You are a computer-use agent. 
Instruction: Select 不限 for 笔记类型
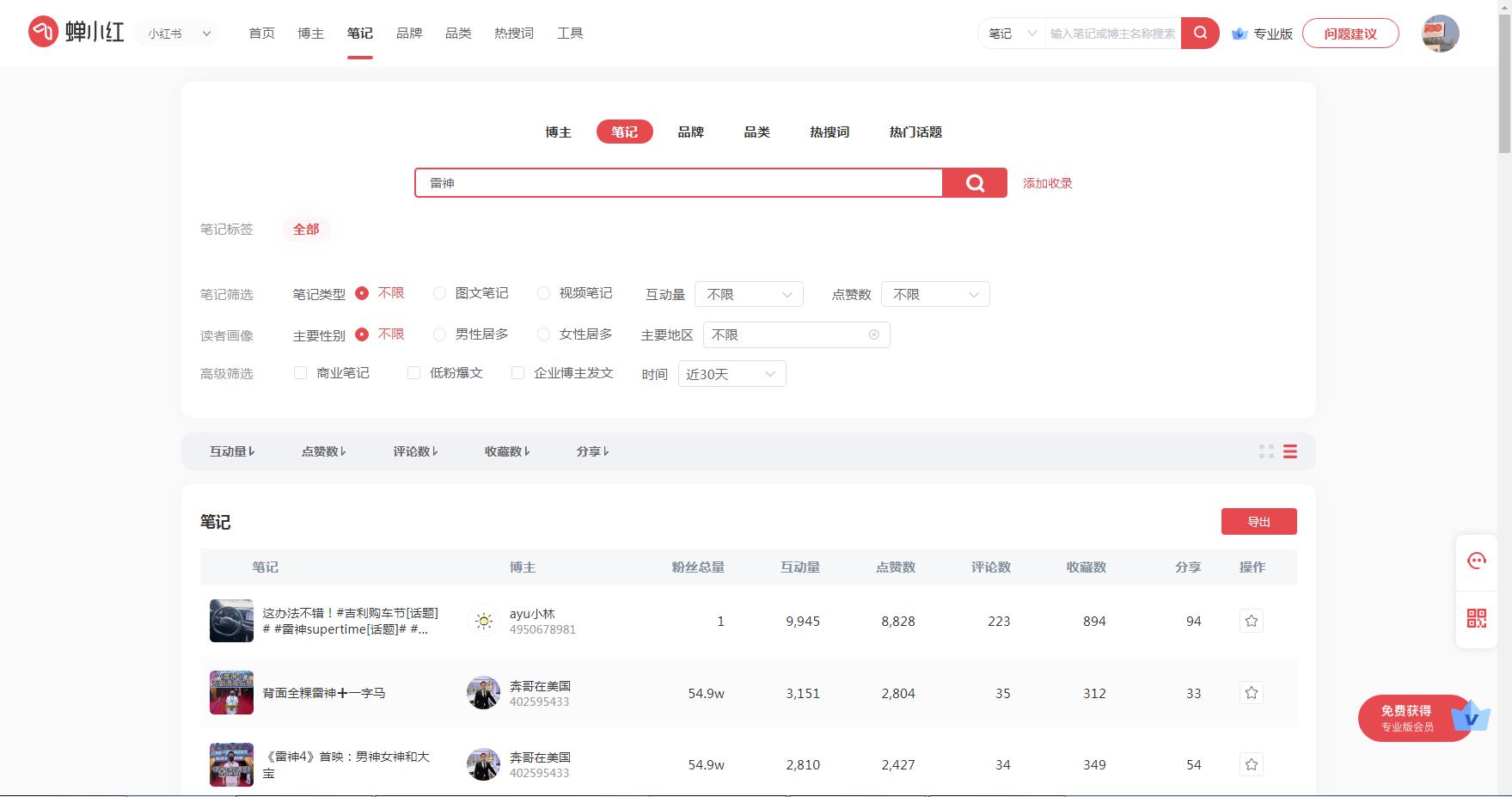(379, 293)
